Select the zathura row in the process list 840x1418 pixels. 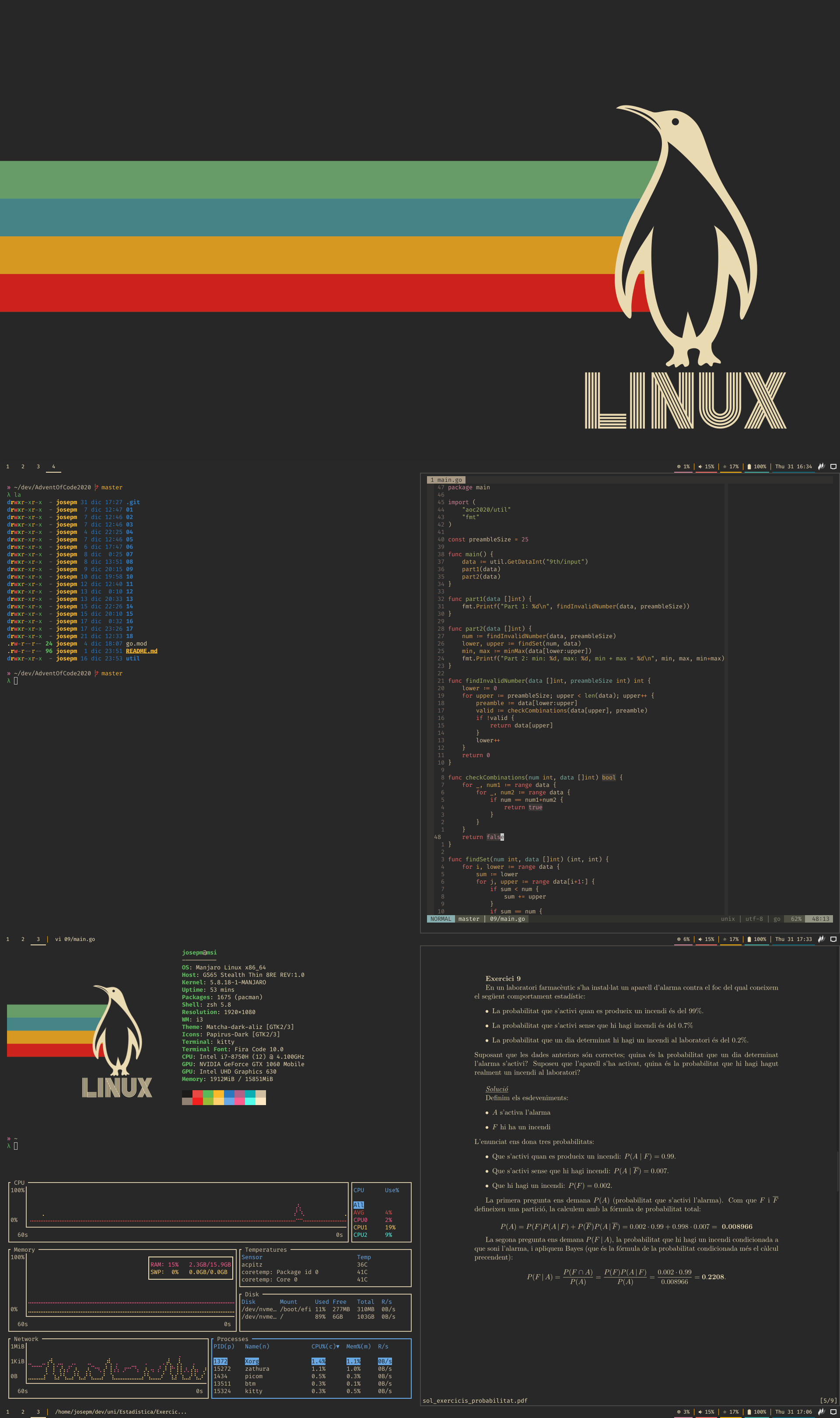(257, 1369)
